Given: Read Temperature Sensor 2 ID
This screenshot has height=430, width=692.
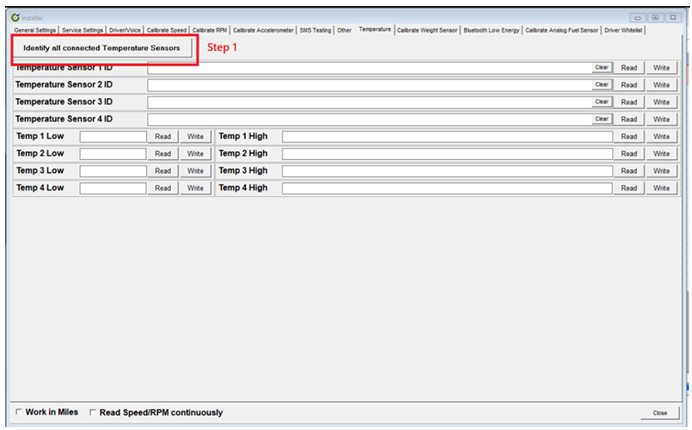Looking at the screenshot, I should [x=628, y=85].
